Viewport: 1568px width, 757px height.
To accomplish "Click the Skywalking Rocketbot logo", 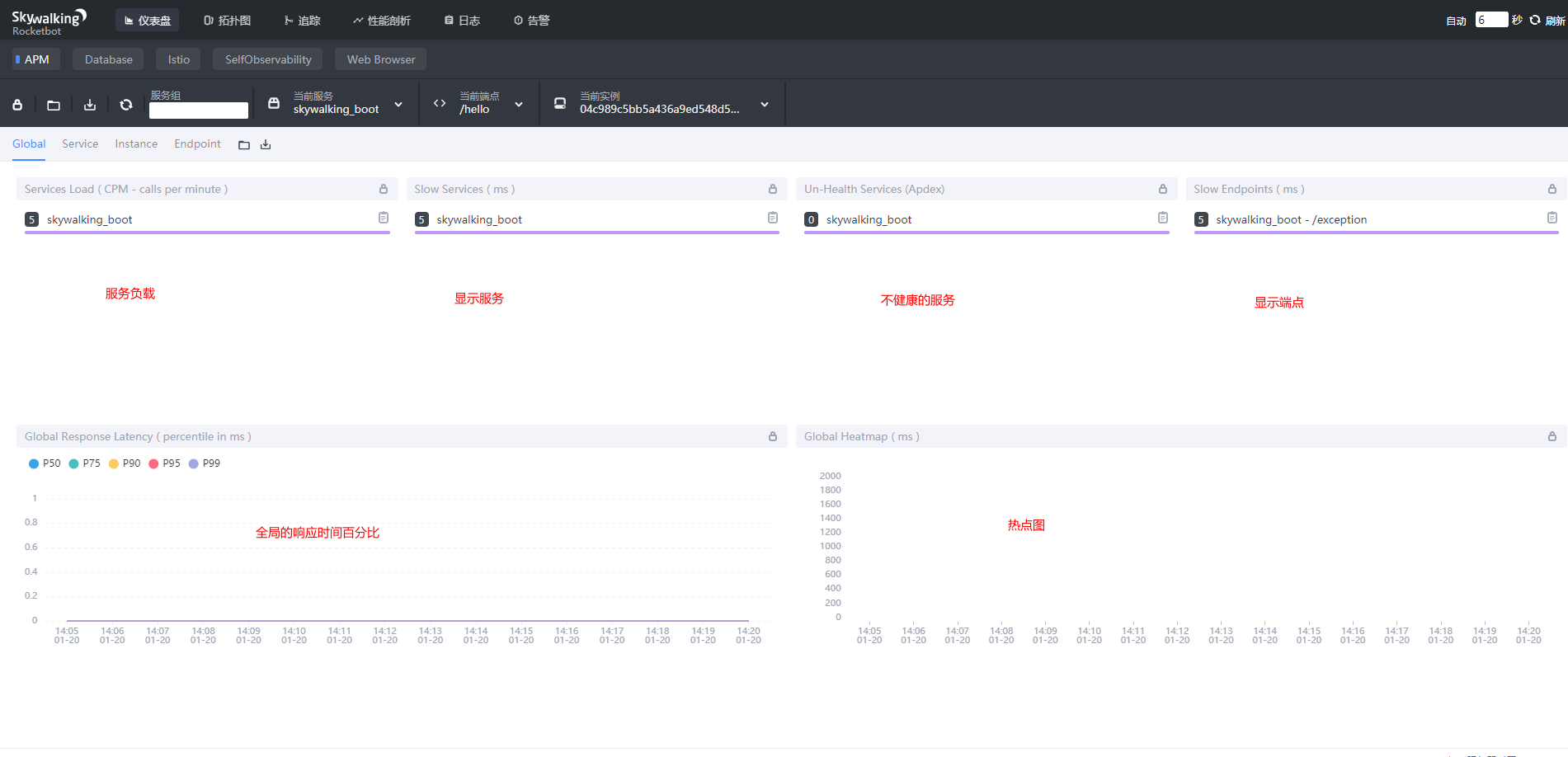I will 49,22.
